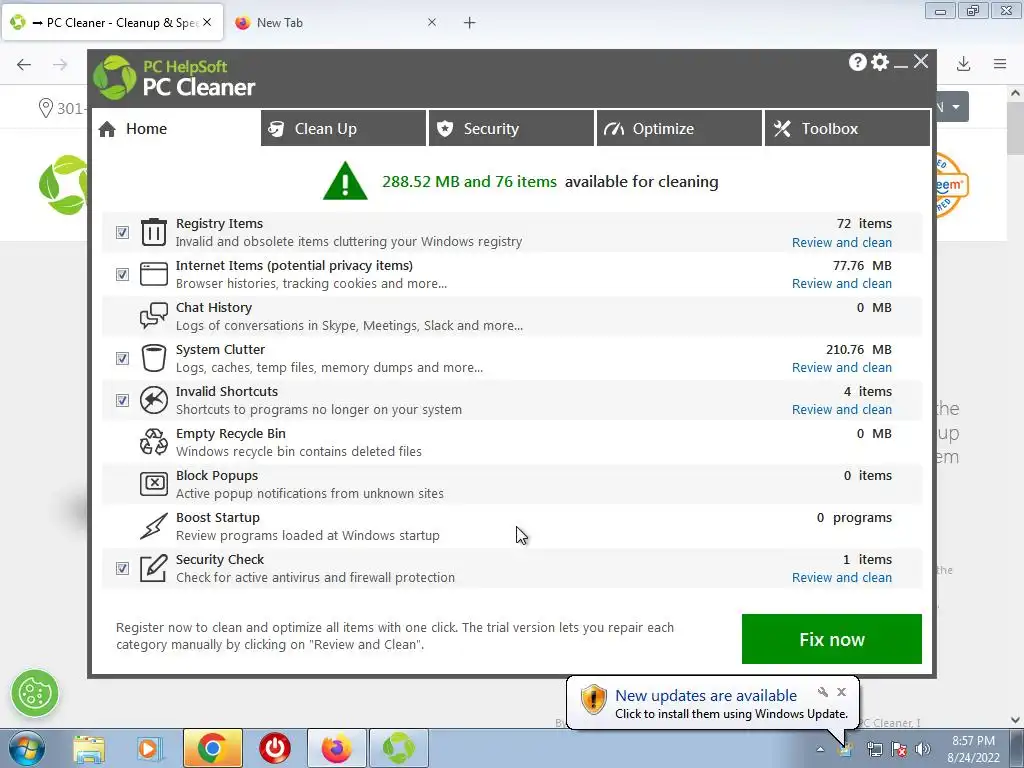1024x768 pixels.
Task: Uncheck the Registry Items checkbox
Action: click(122, 232)
